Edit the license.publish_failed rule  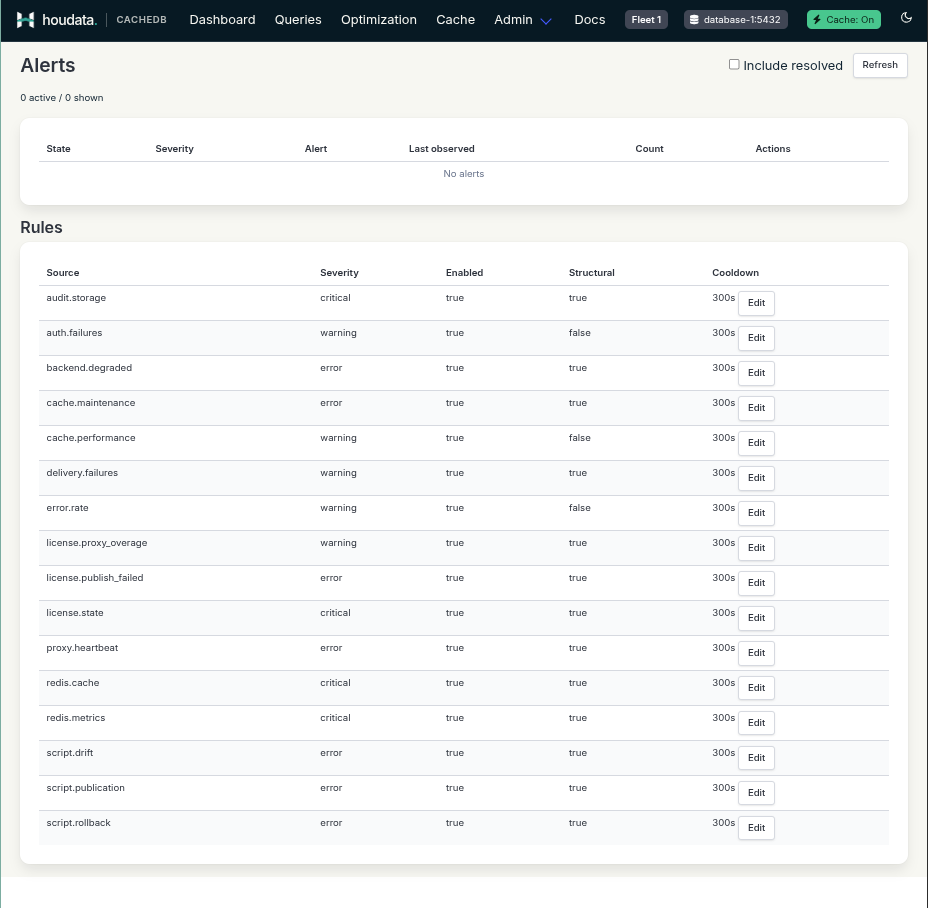pyautogui.click(x=756, y=582)
